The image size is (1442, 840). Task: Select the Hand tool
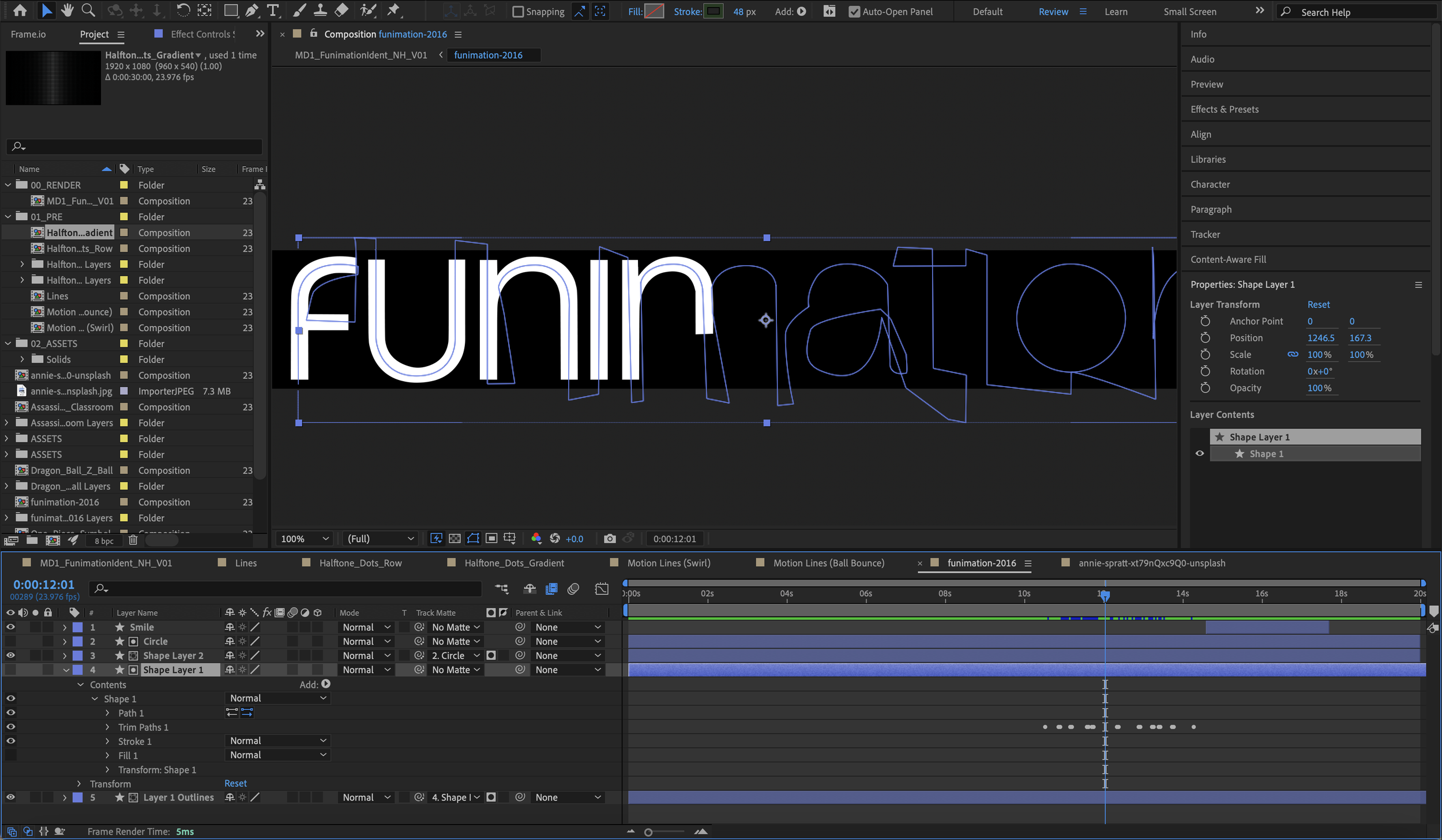67,10
